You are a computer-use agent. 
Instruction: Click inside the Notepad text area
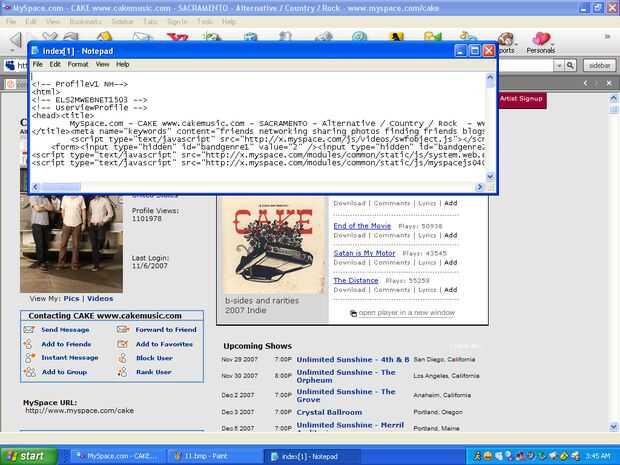coord(258,127)
